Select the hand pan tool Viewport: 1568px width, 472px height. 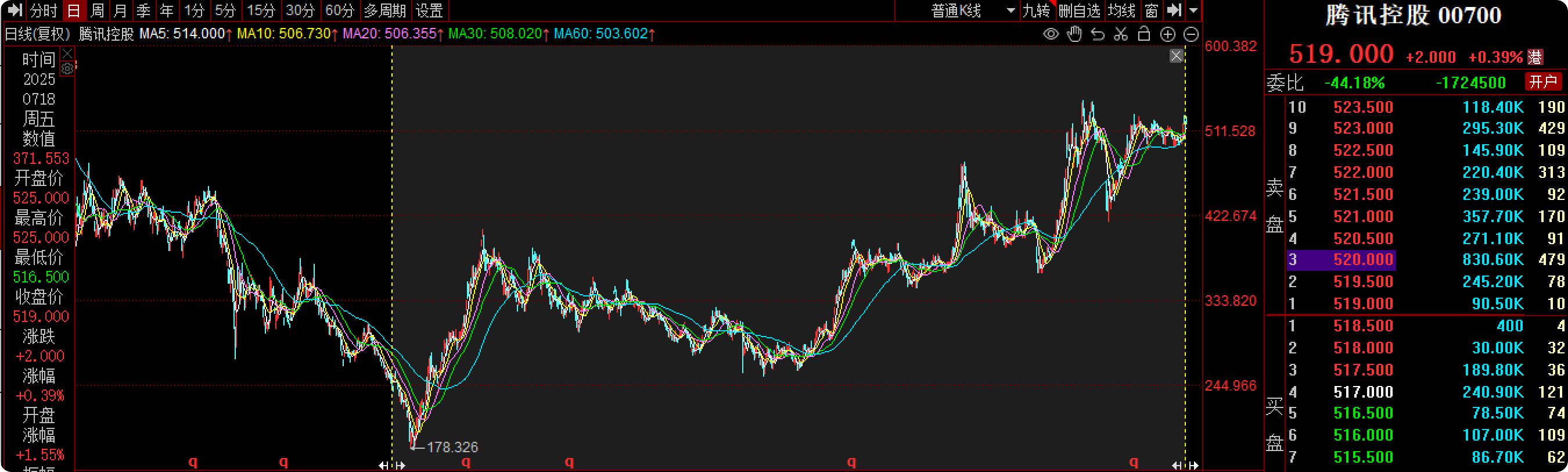tap(1074, 34)
